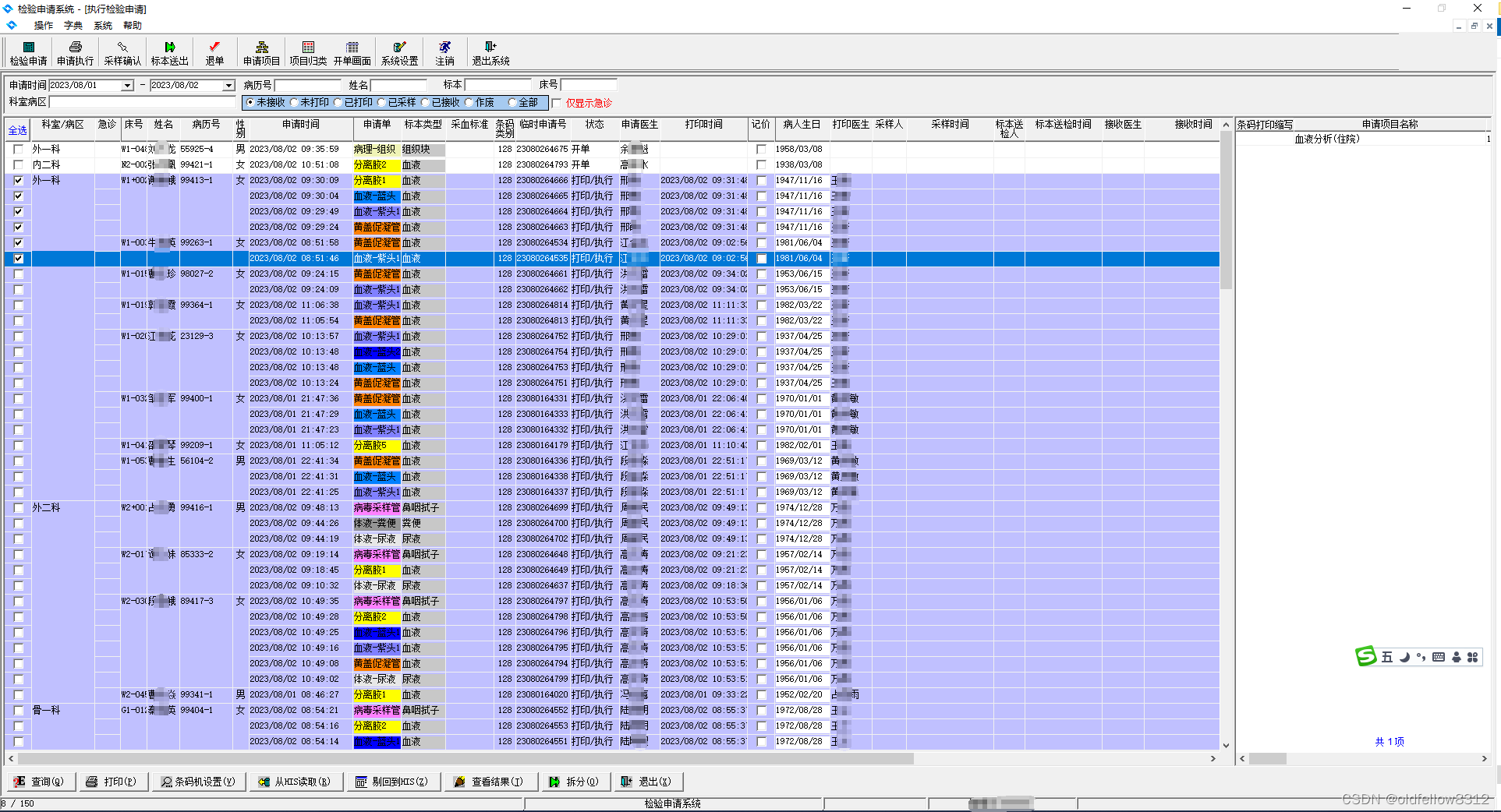
Task: Click the temporary request number 23080264793
Action: tap(543, 165)
